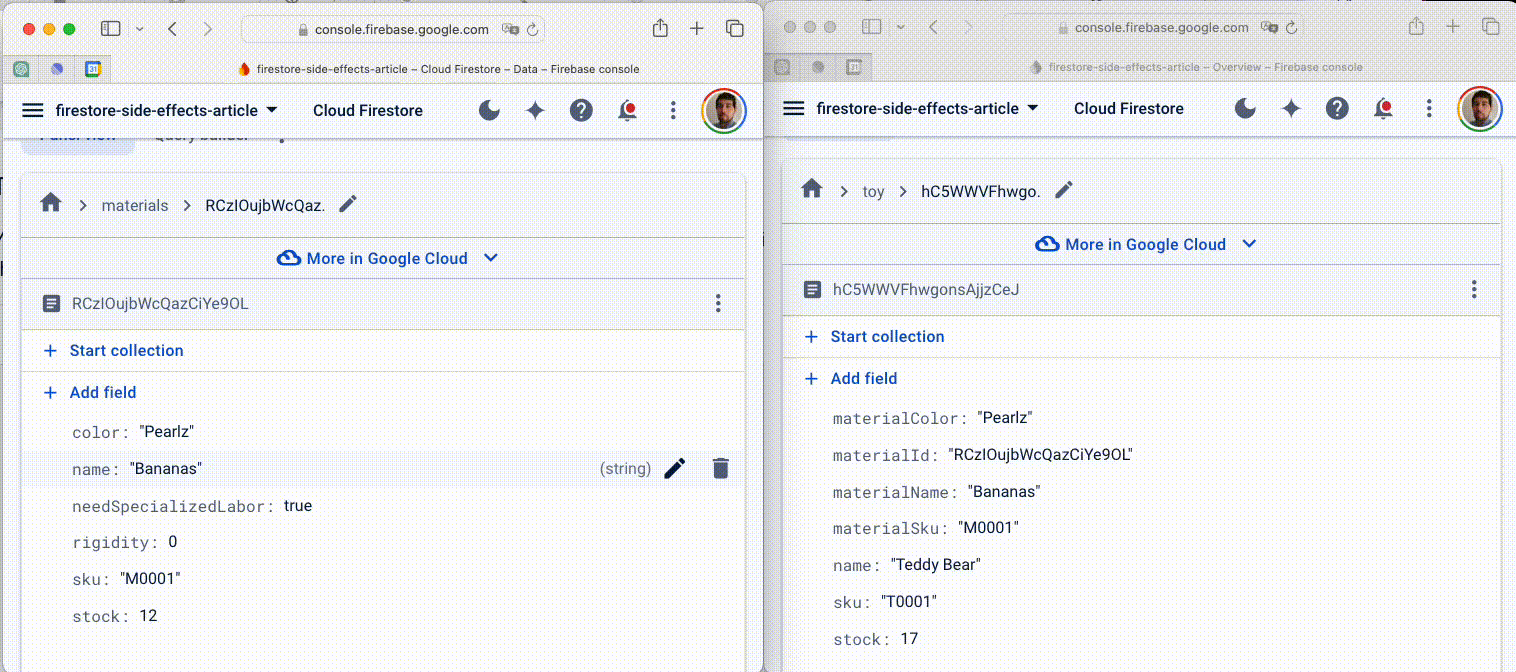Click toy breadcrumb in right window
Viewport: 1516px width, 672px height.
point(874,192)
